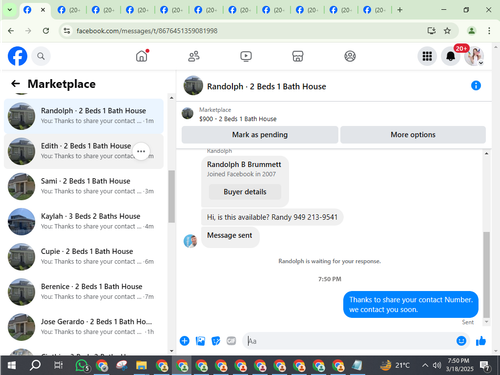Open Buyer details for Randolph B Brummett
500x375 pixels.
(x=245, y=192)
